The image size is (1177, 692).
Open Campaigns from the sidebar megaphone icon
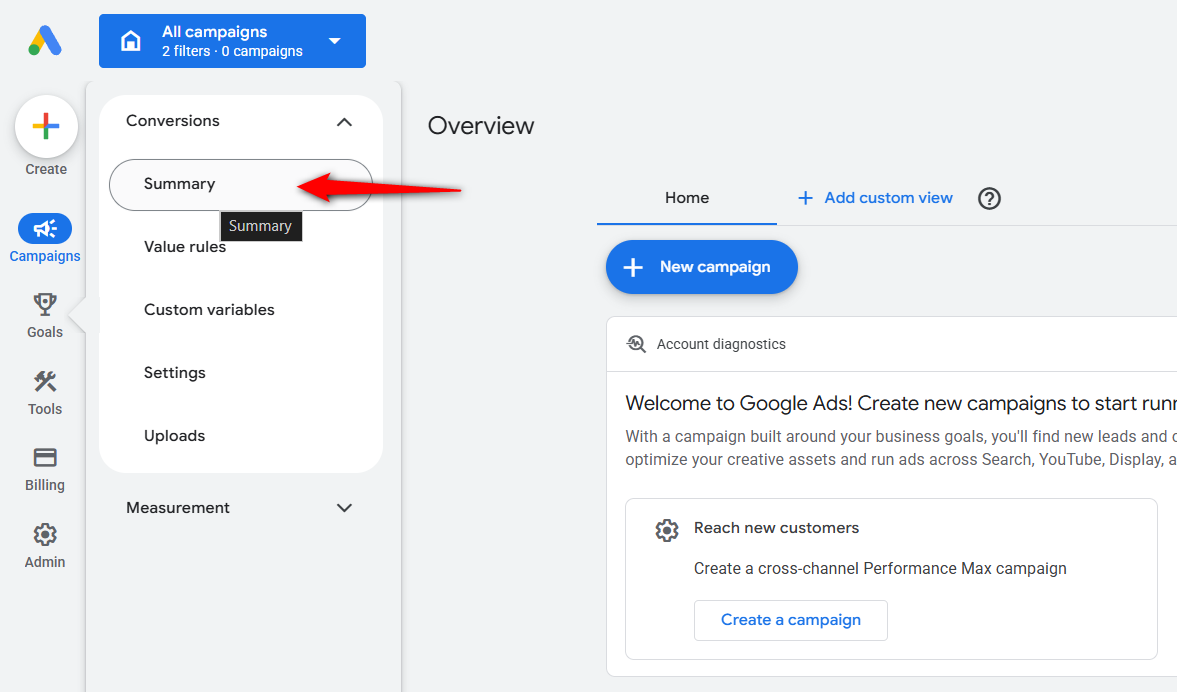45,228
